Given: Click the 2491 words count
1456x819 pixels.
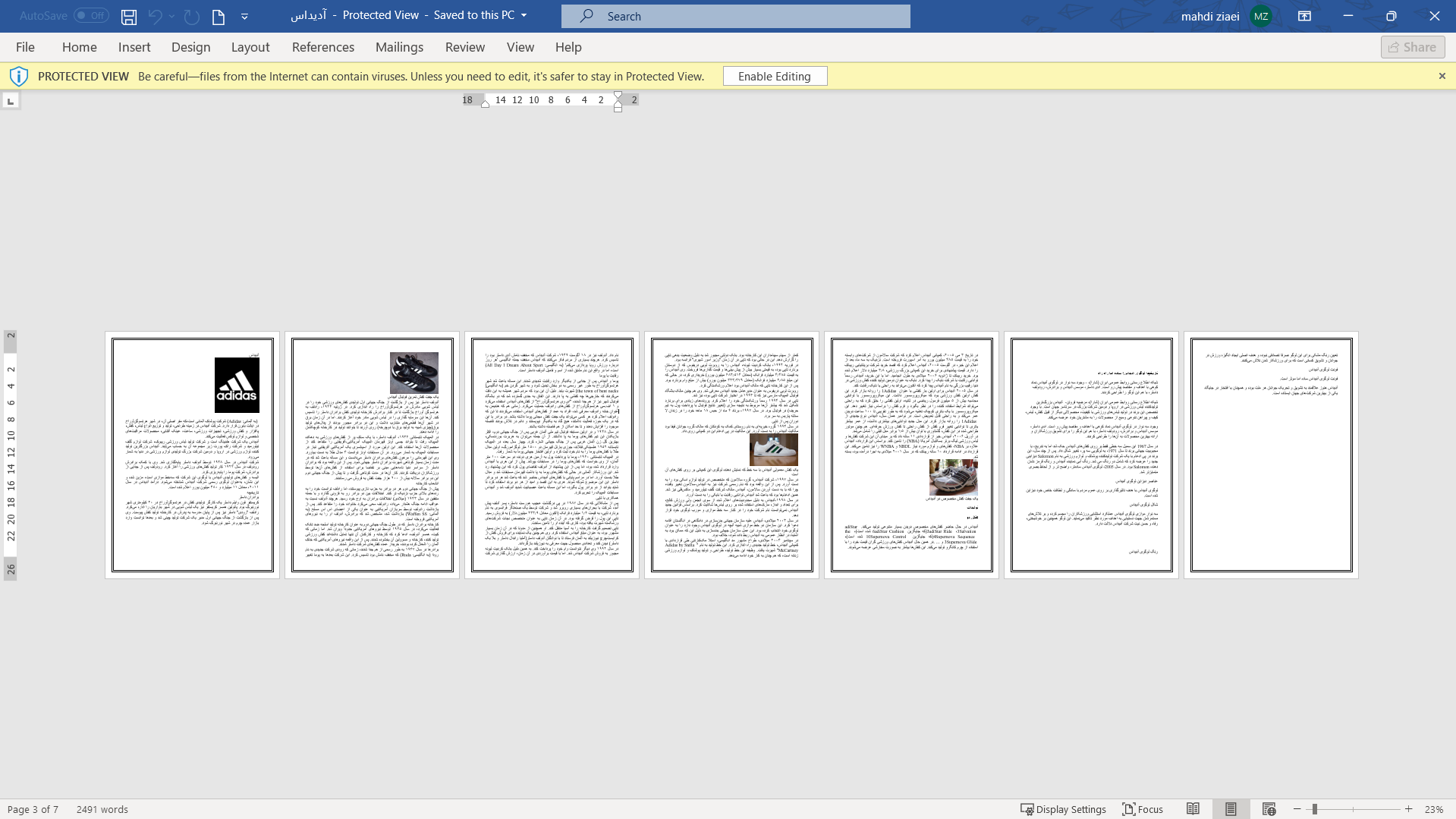Looking at the screenshot, I should point(102,809).
